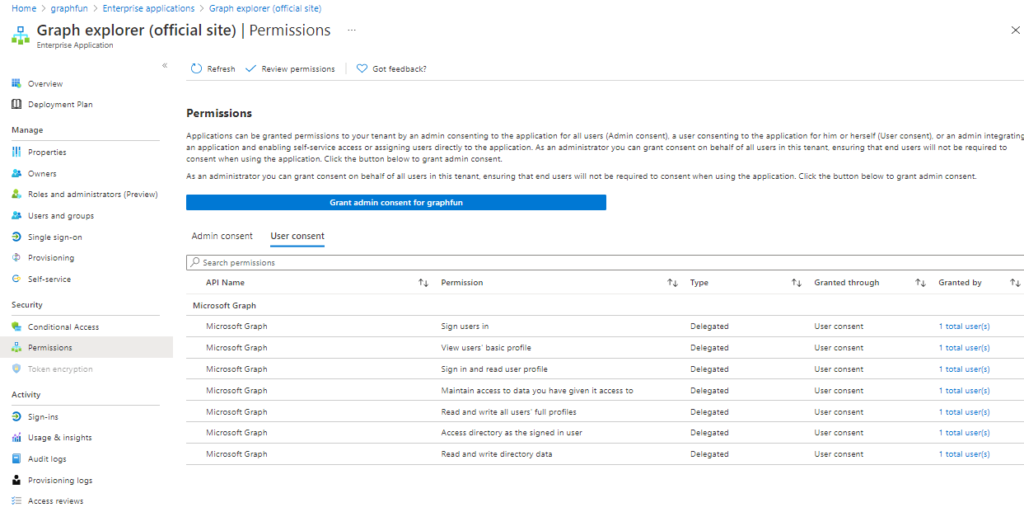Sort by Granted through column arrows
This screenshot has width=1024, height=512.
(x=920, y=283)
